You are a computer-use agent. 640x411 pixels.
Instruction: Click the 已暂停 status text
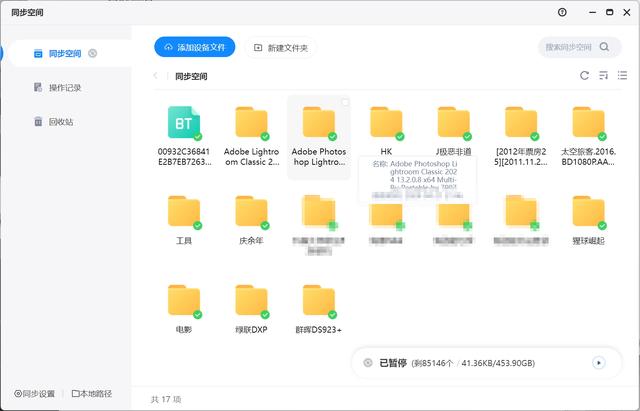coord(393,363)
